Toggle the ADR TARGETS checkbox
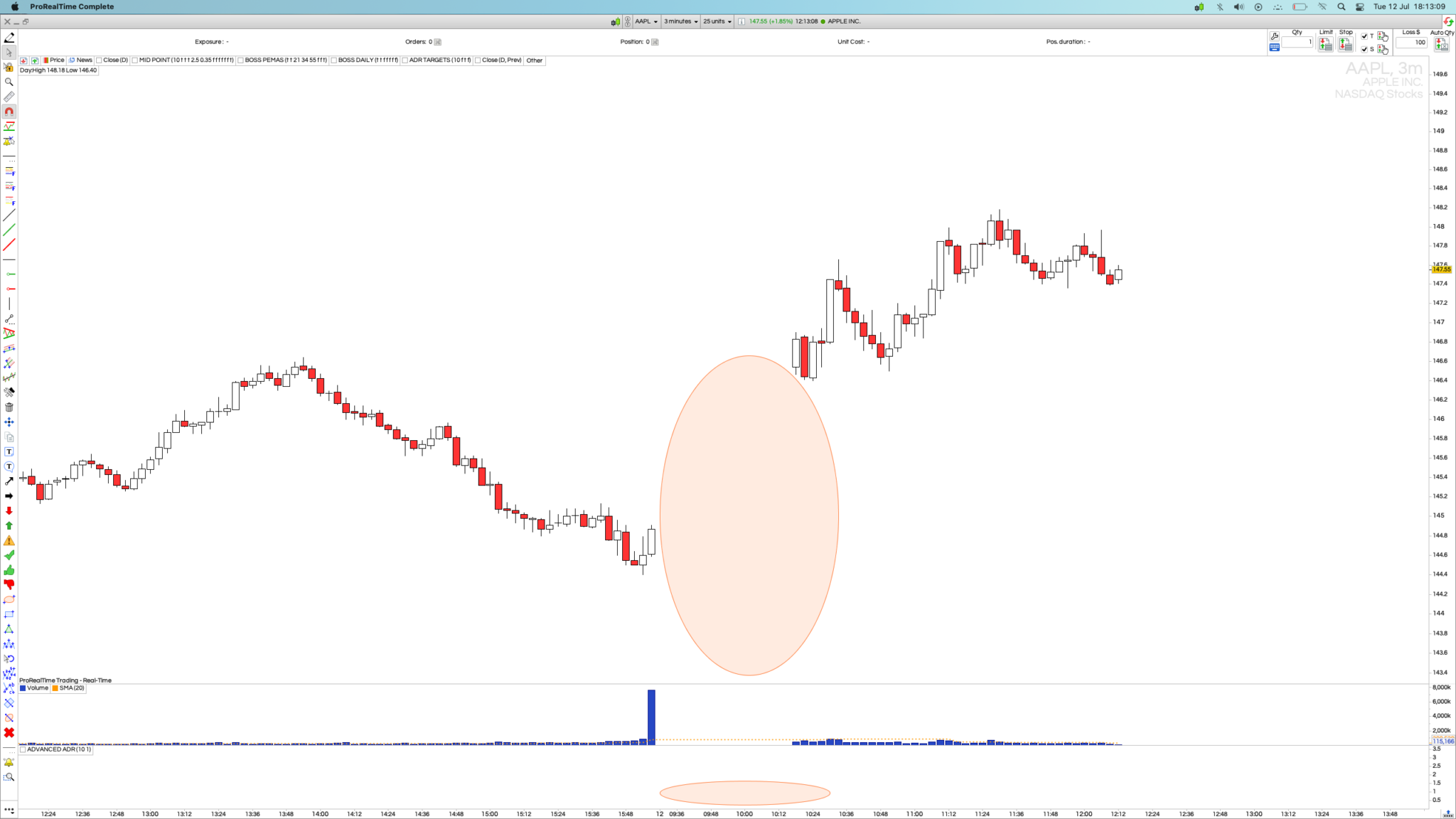The width and height of the screenshot is (1456, 819). point(405,60)
